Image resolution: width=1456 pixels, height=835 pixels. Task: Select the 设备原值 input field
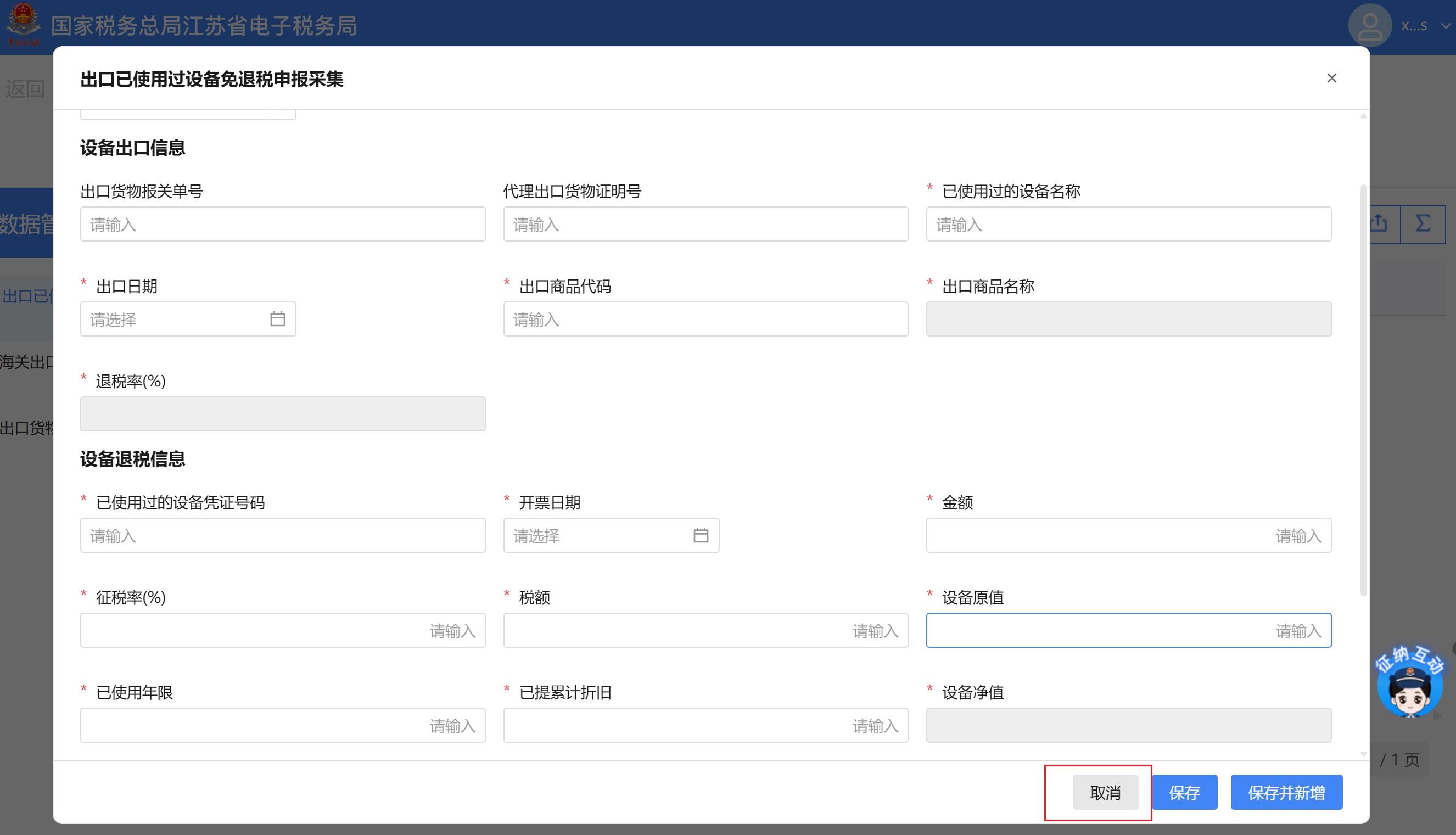point(1128,630)
